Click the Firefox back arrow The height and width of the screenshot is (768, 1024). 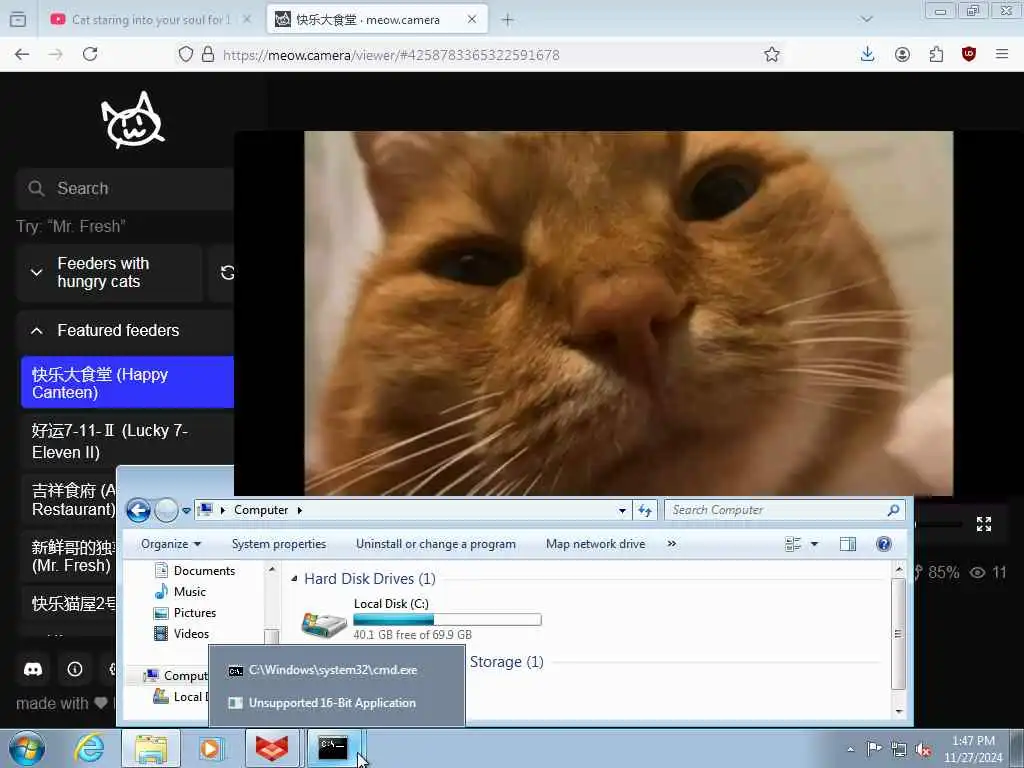(x=22, y=55)
